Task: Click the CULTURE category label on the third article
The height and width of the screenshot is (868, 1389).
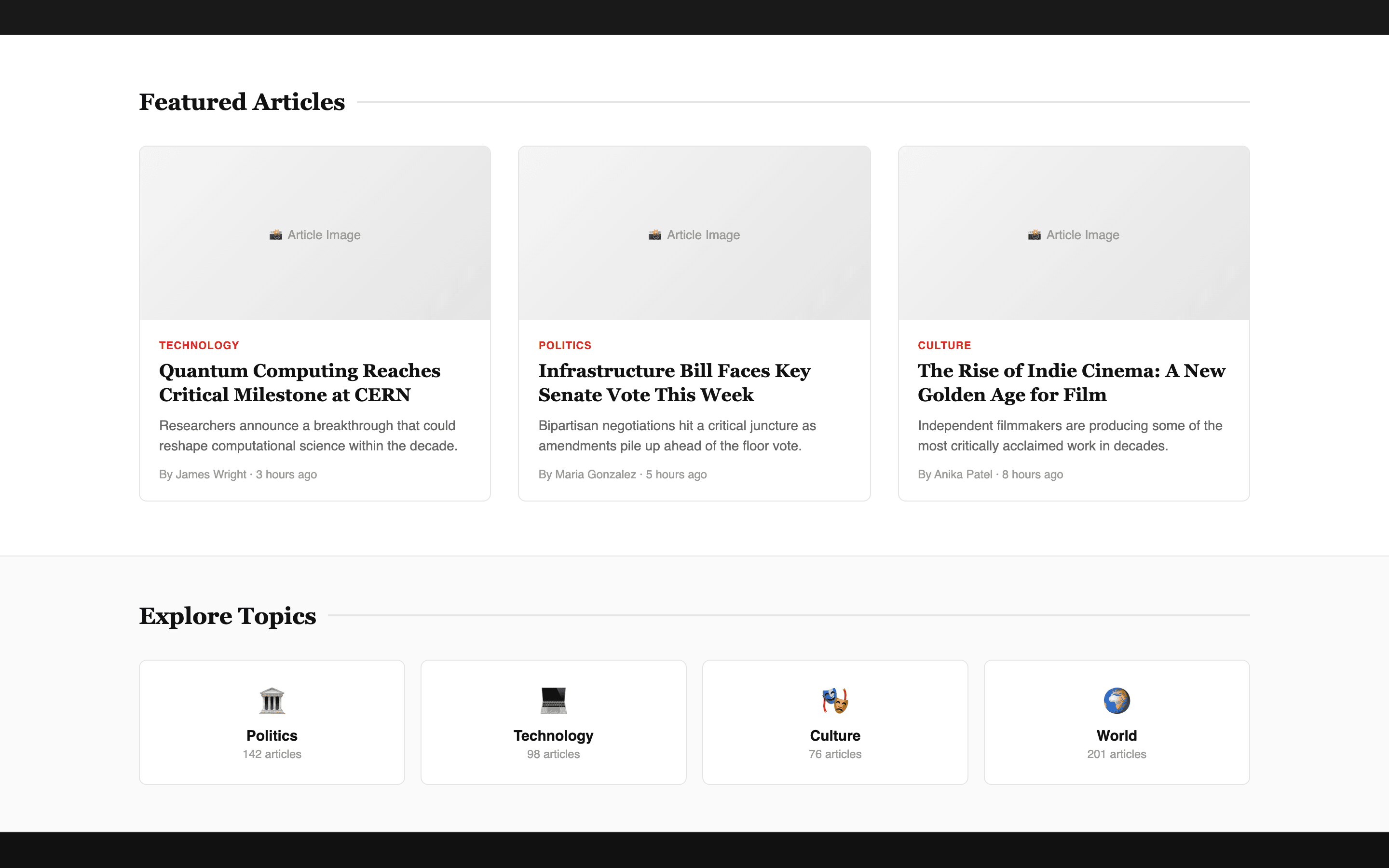Action: tap(944, 345)
